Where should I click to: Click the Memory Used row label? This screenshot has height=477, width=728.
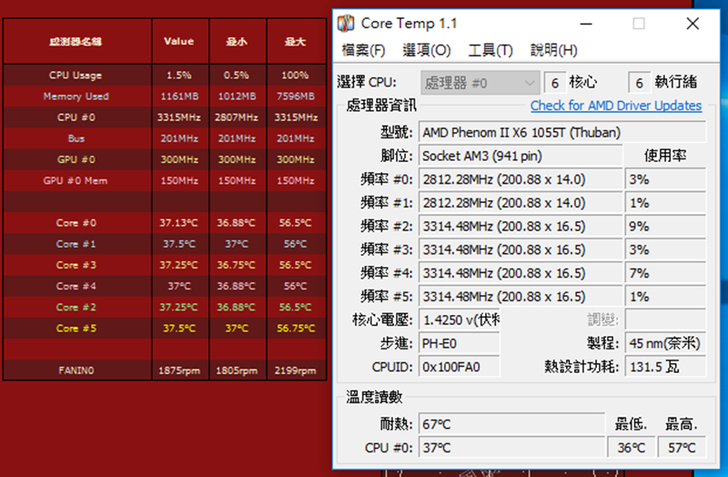point(76,96)
